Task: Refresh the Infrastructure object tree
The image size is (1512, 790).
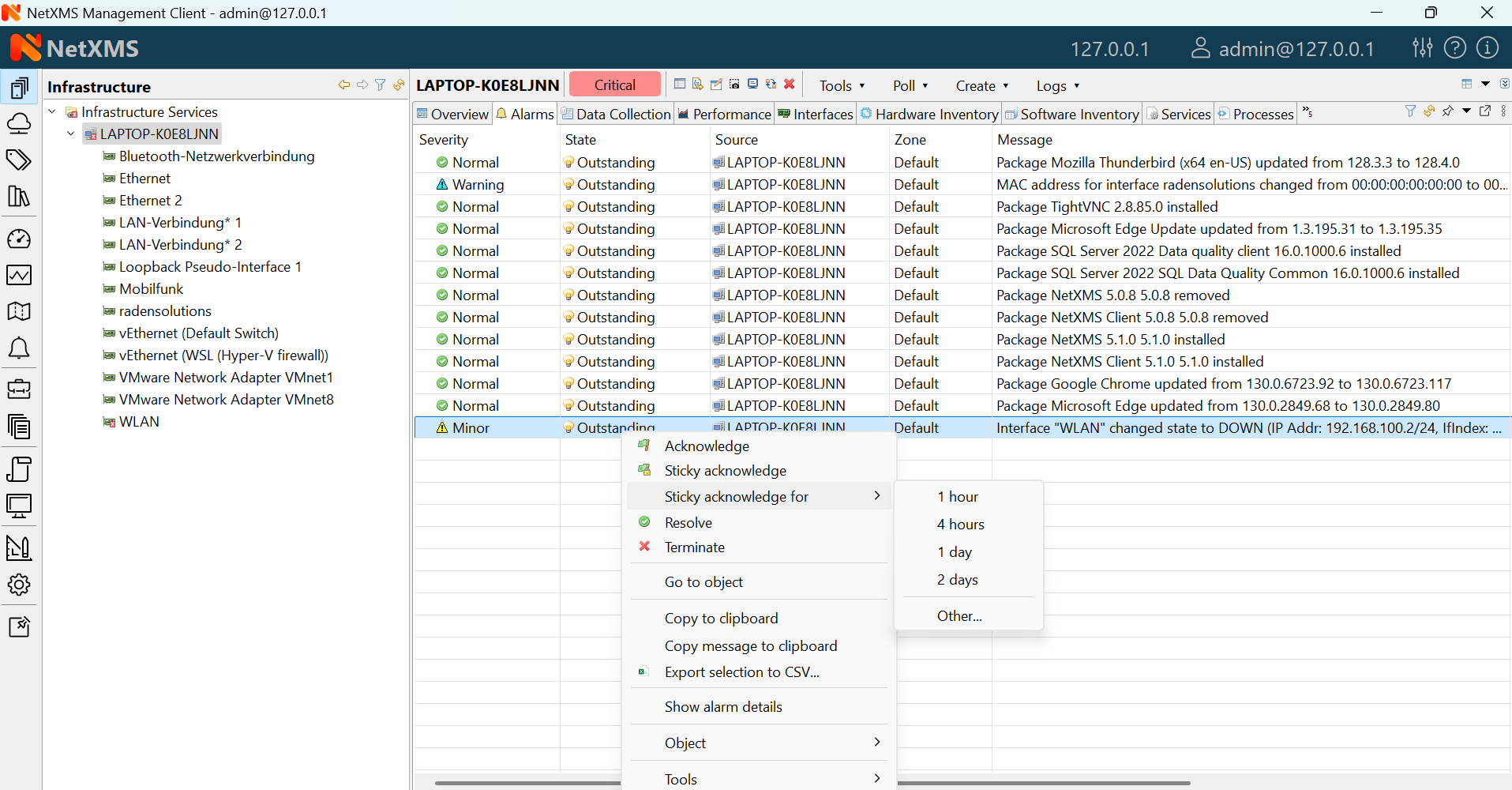Action: pos(399,85)
